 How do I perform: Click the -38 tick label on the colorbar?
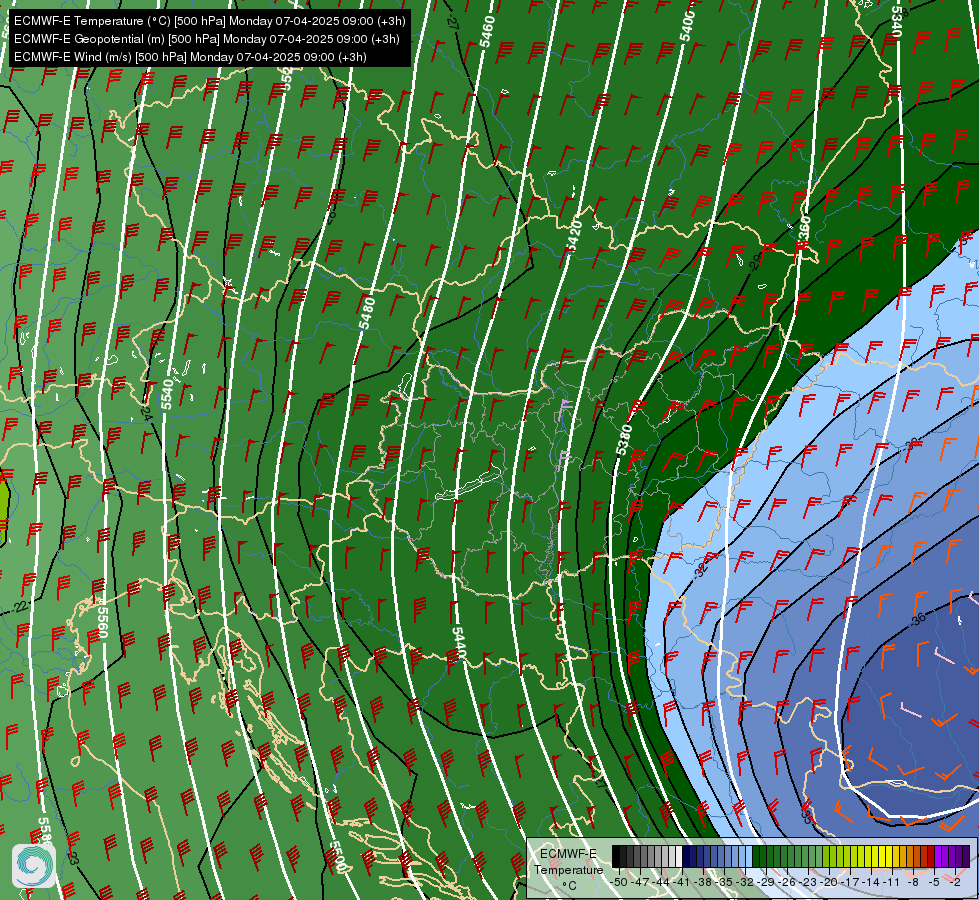click(703, 882)
